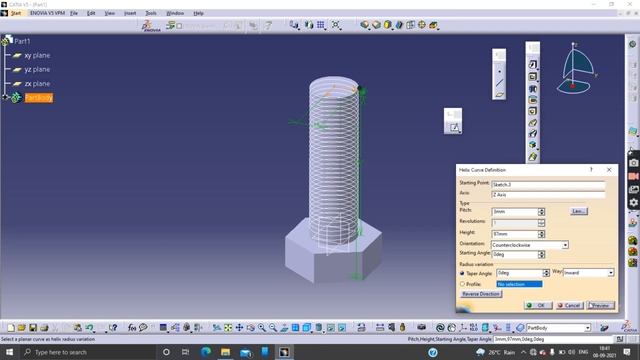Click the camera capture icon on right edge
Viewport: 640px width, 360px height.
[x=633, y=163]
